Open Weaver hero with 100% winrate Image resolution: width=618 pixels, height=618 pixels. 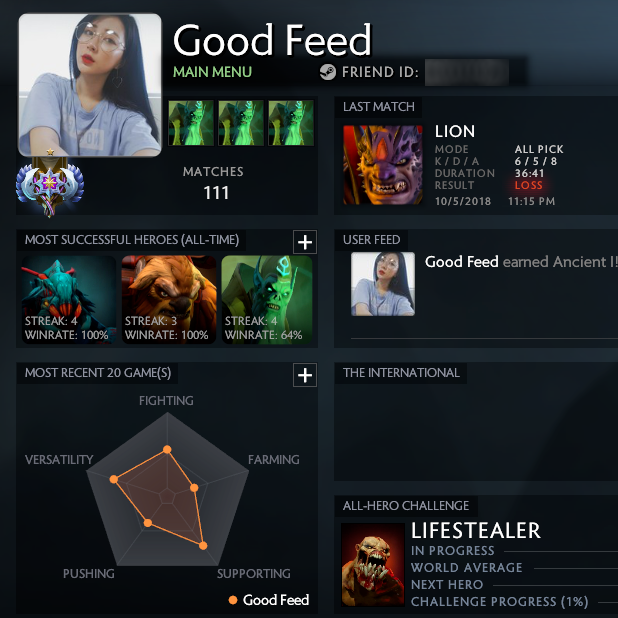pyautogui.click(x=69, y=300)
